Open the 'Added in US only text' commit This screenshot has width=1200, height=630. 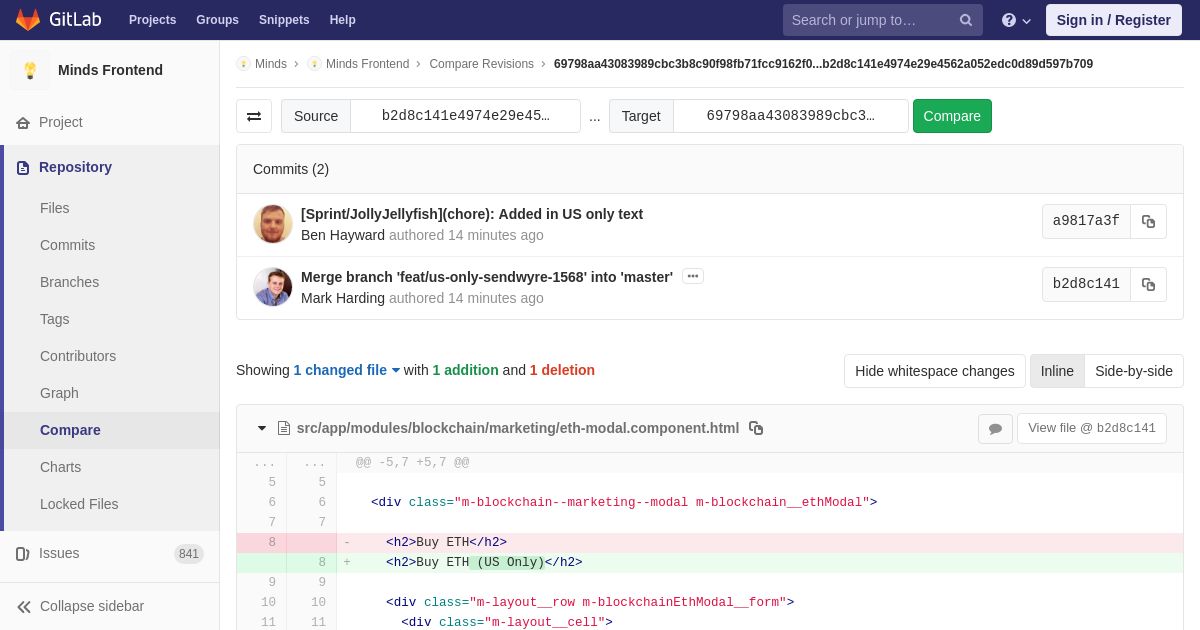click(472, 214)
